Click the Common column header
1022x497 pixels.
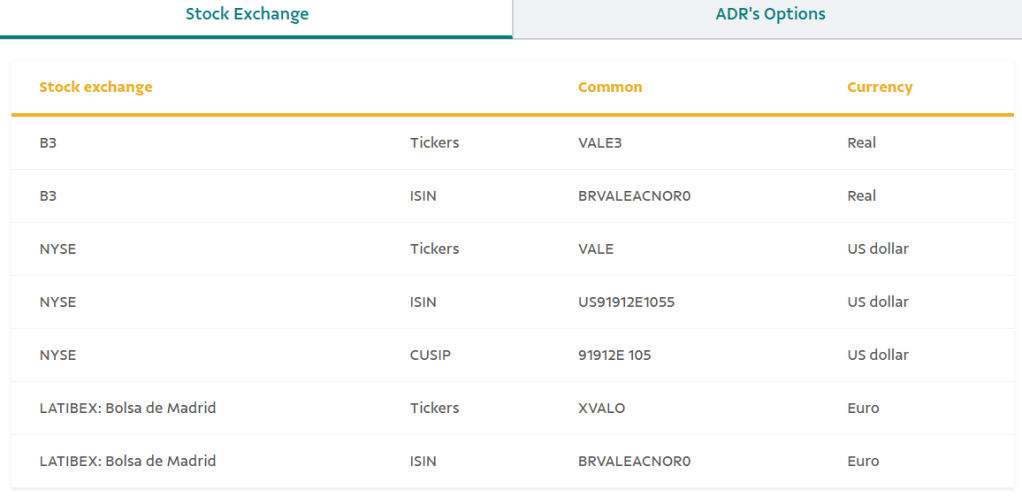click(x=610, y=87)
